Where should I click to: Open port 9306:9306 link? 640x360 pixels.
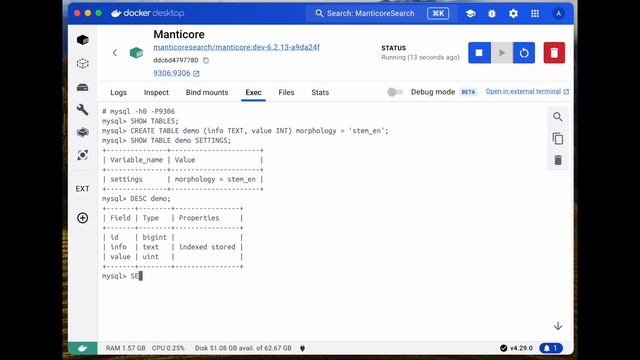(176, 73)
